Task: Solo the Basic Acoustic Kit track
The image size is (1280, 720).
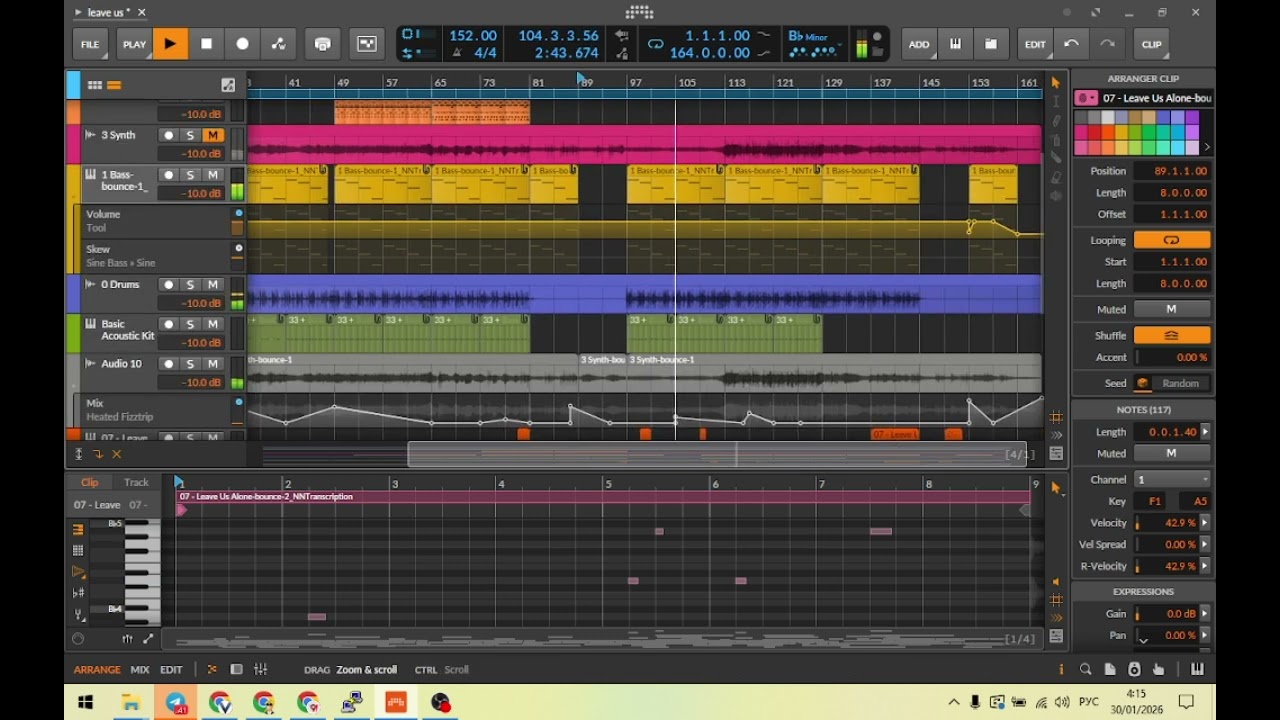Action: coord(190,324)
